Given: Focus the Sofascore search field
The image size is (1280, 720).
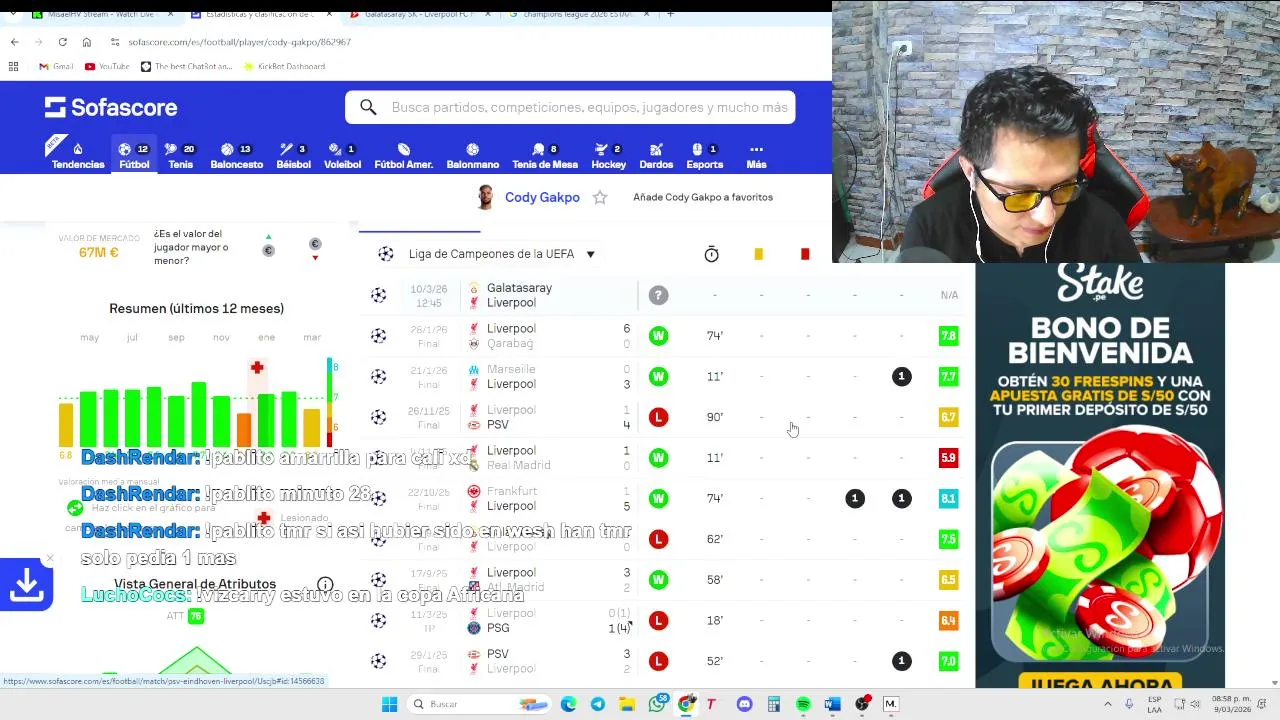Looking at the screenshot, I should pos(570,107).
